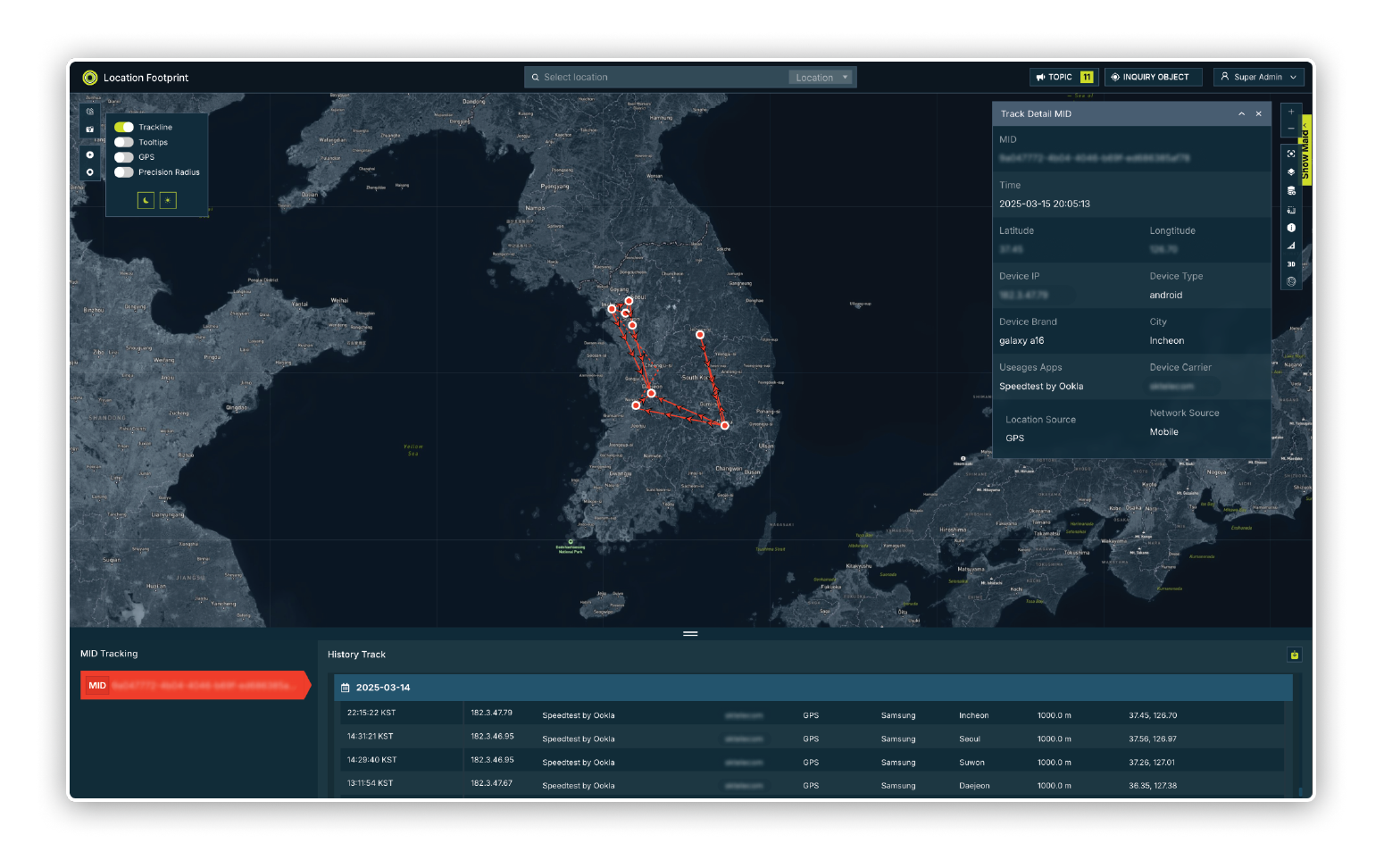The height and width of the screenshot is (868, 1384).
Task: Open the map layers icon
Action: point(1291,171)
